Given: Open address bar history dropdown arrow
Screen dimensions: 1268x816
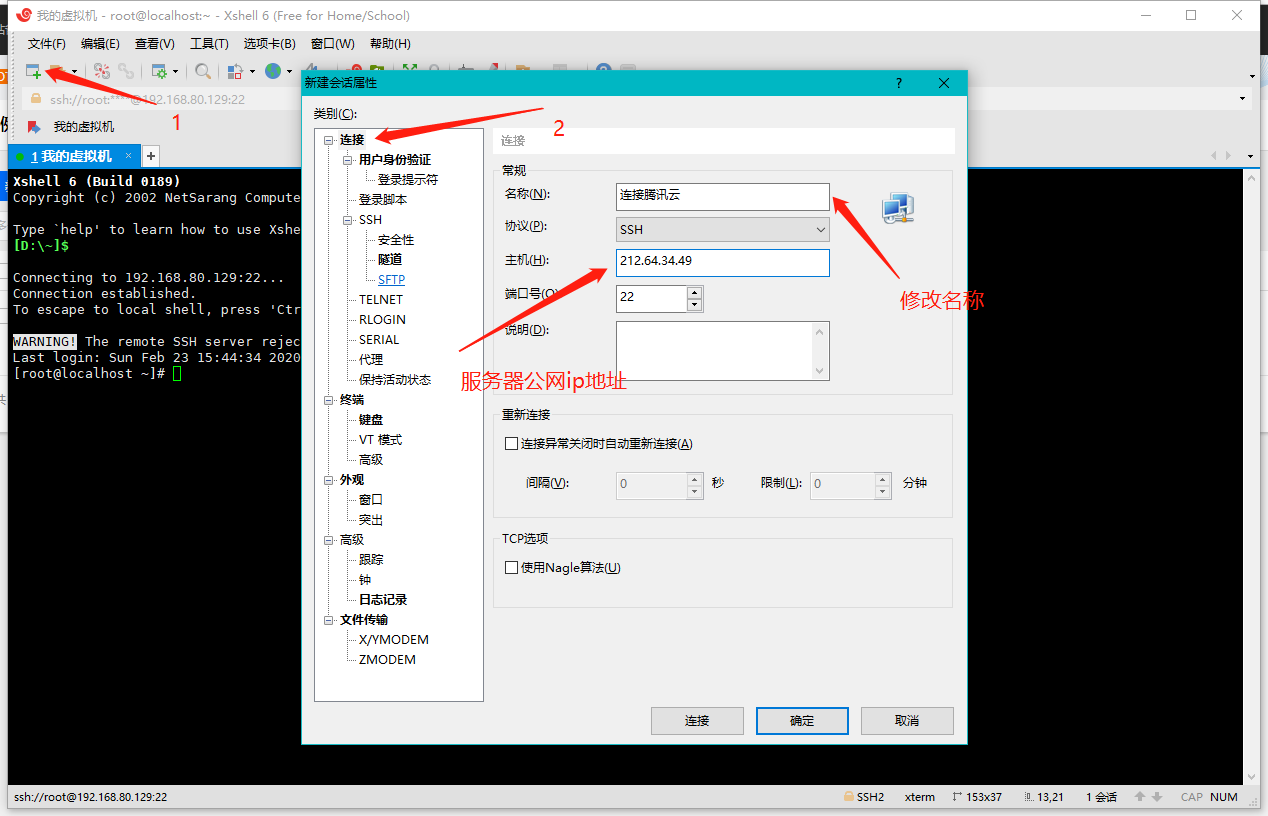Looking at the screenshot, I should pyautogui.click(x=1243, y=99).
